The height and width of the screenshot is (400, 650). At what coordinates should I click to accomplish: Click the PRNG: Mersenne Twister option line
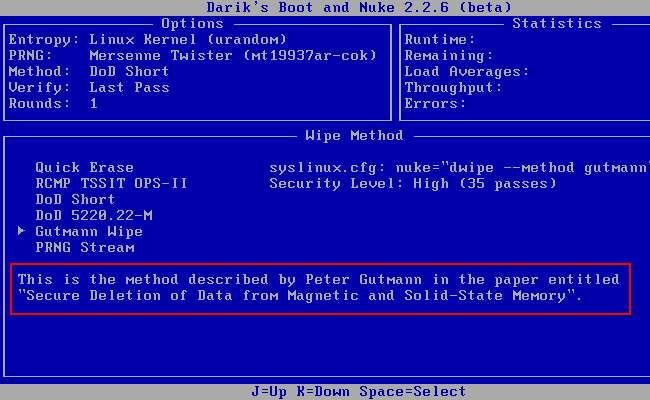(193, 56)
